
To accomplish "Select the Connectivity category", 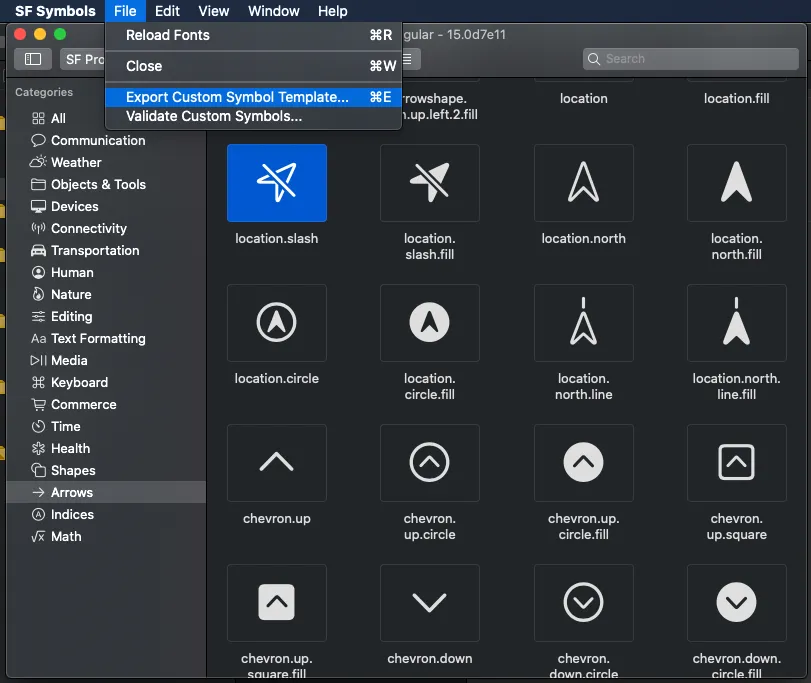I will click(x=106, y=229).
